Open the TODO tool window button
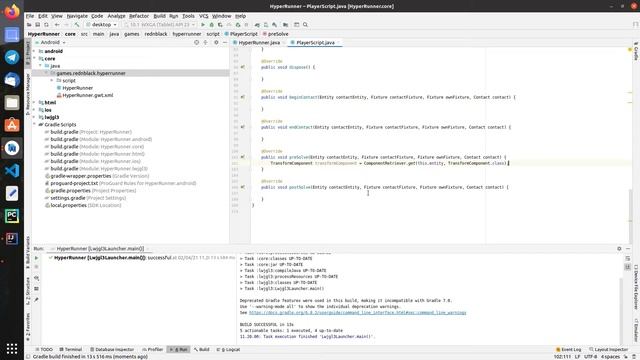This screenshot has width=640, height=360. [x=44, y=349]
